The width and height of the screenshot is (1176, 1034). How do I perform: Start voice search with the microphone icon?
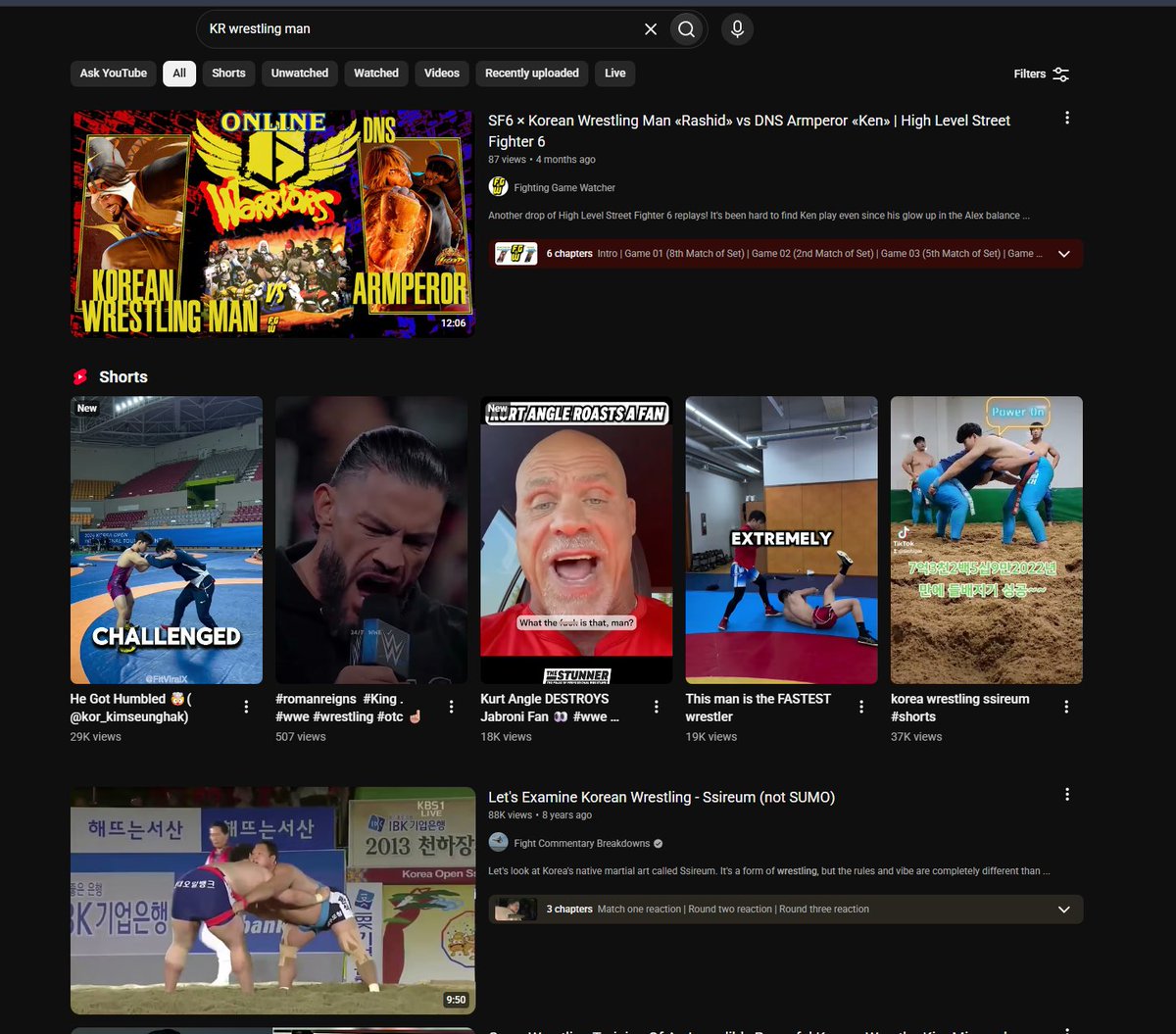[x=737, y=29]
